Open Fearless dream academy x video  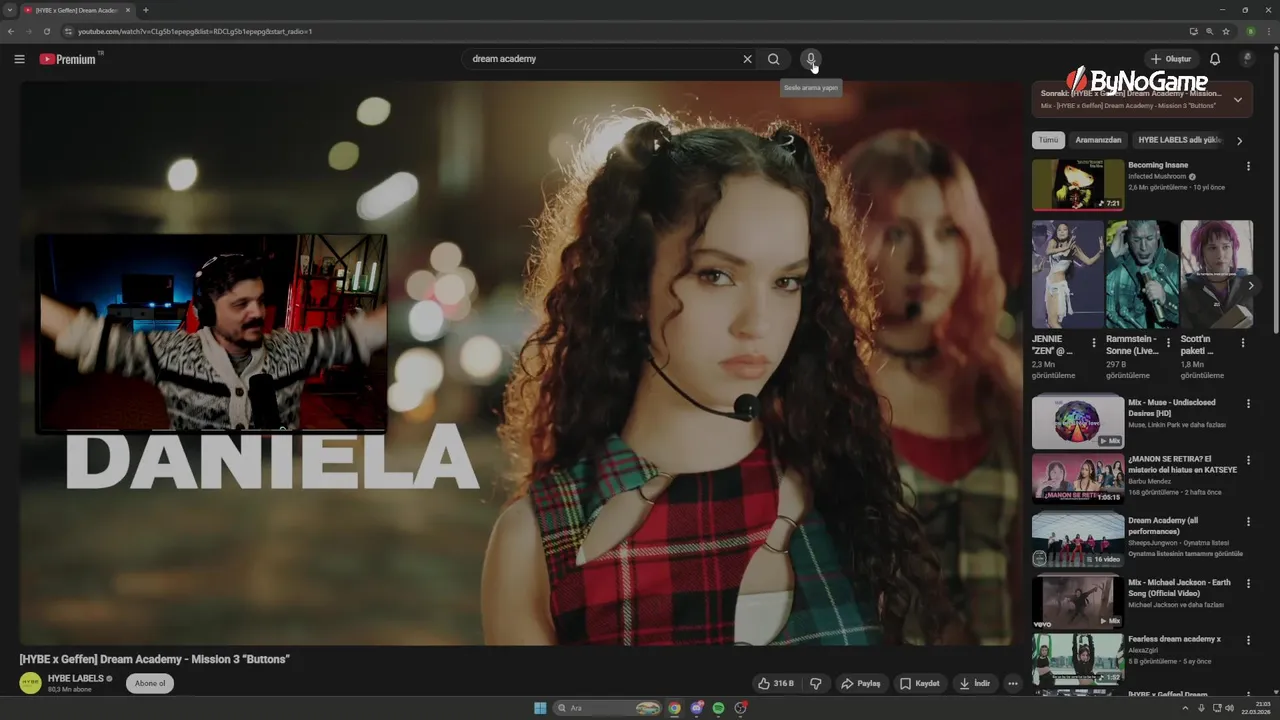pyautogui.click(x=1078, y=658)
